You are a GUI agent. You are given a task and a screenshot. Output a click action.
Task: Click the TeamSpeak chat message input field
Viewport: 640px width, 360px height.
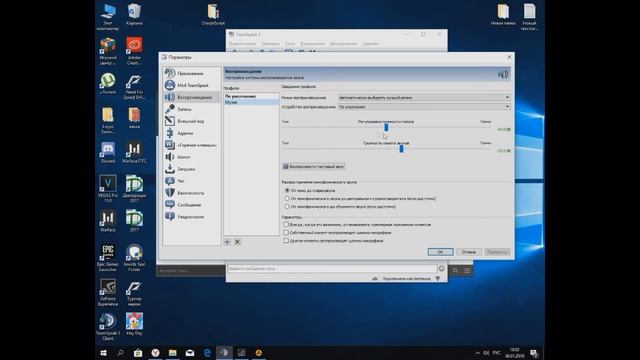point(332,269)
